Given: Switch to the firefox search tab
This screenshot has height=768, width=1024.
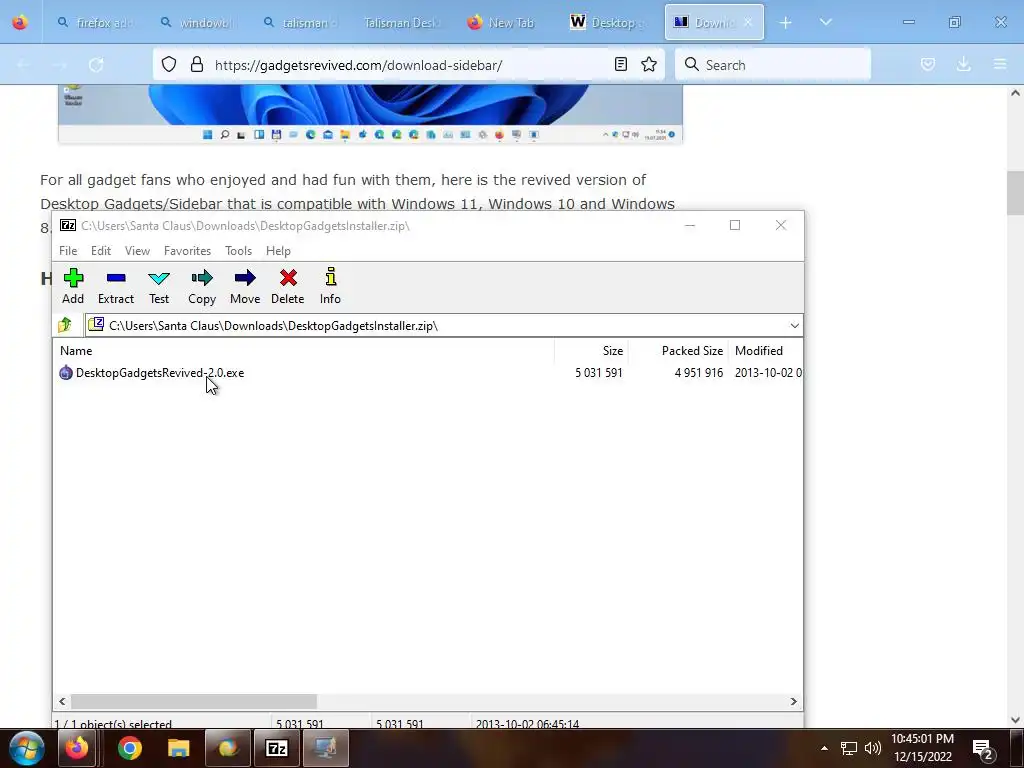Looking at the screenshot, I should tap(94, 23).
